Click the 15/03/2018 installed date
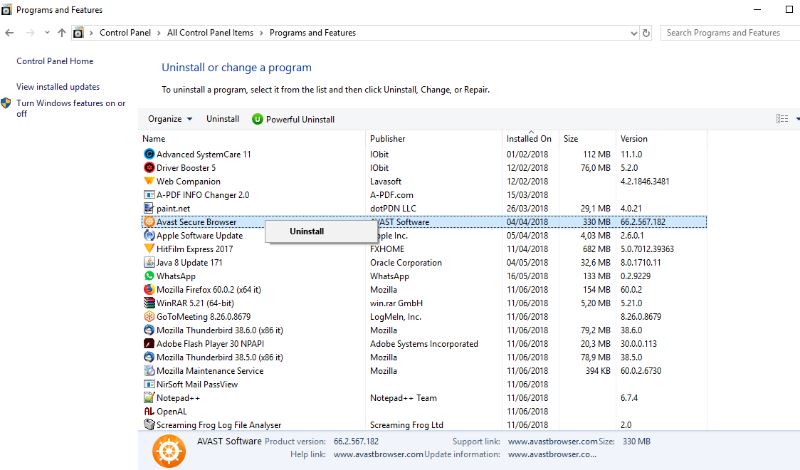 coord(527,195)
